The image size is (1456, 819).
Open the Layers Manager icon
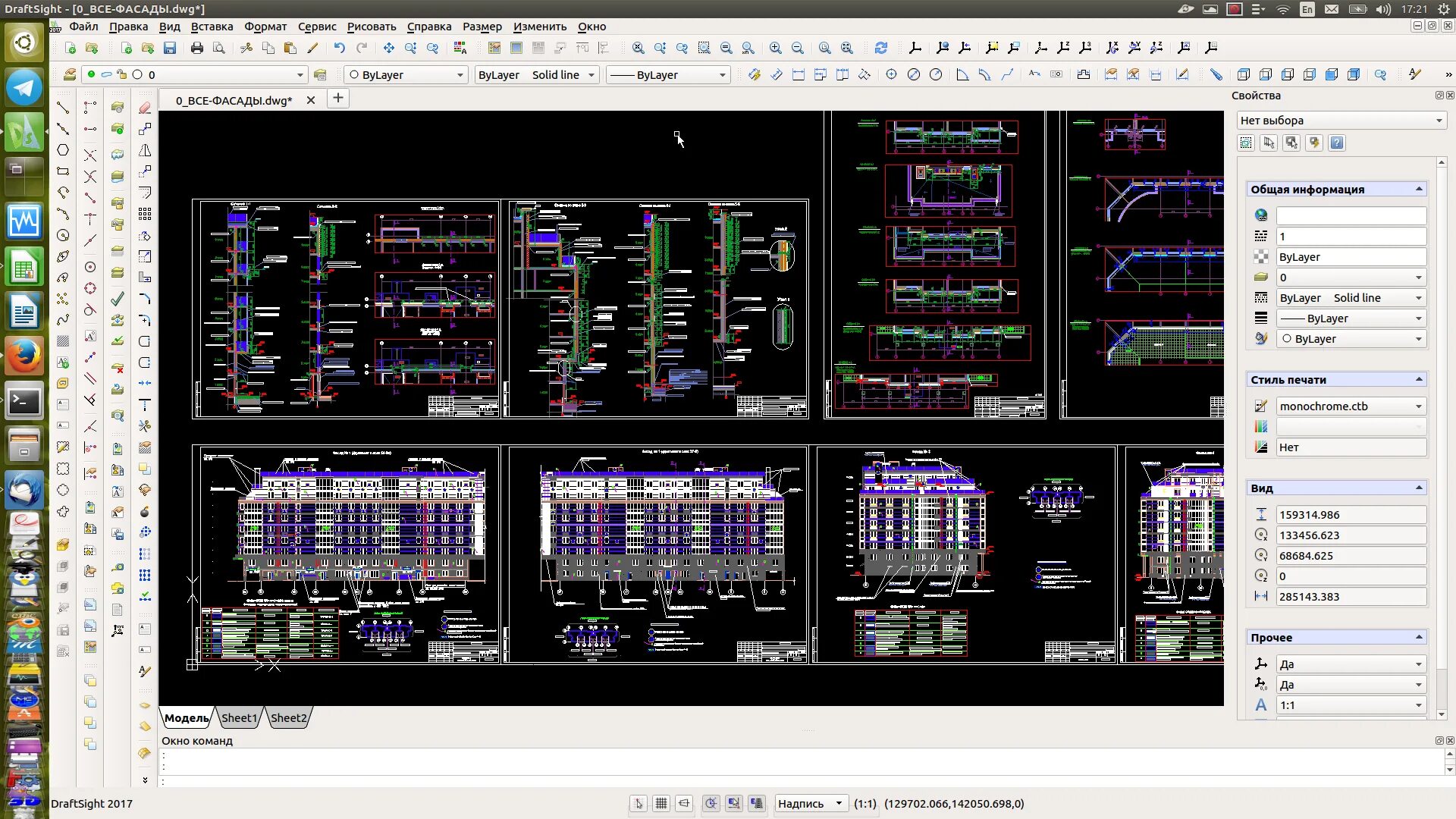(x=70, y=74)
